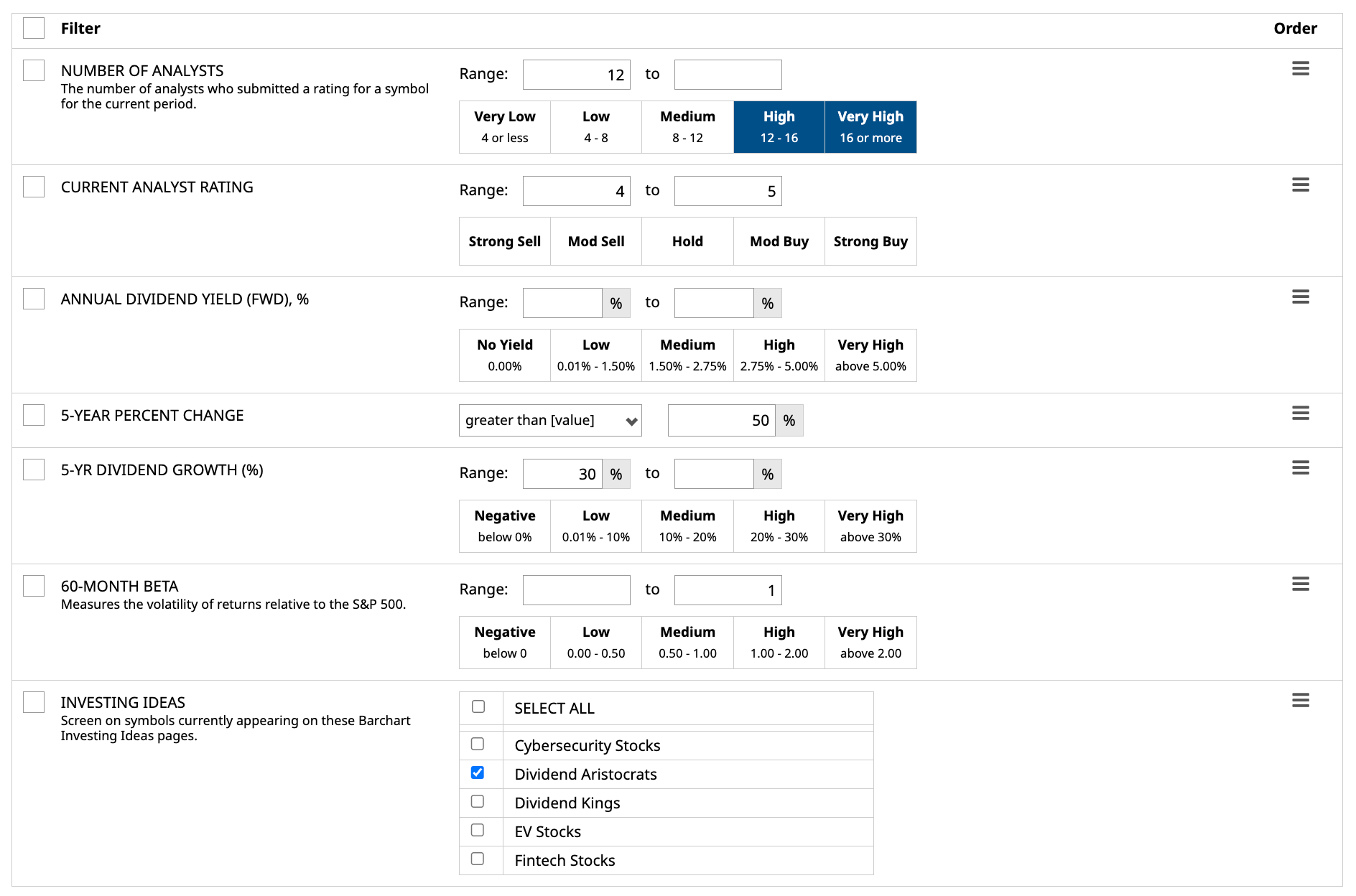
Task: Click the 5-Yr Dividend Growth reorder icon
Action: pyautogui.click(x=1300, y=468)
